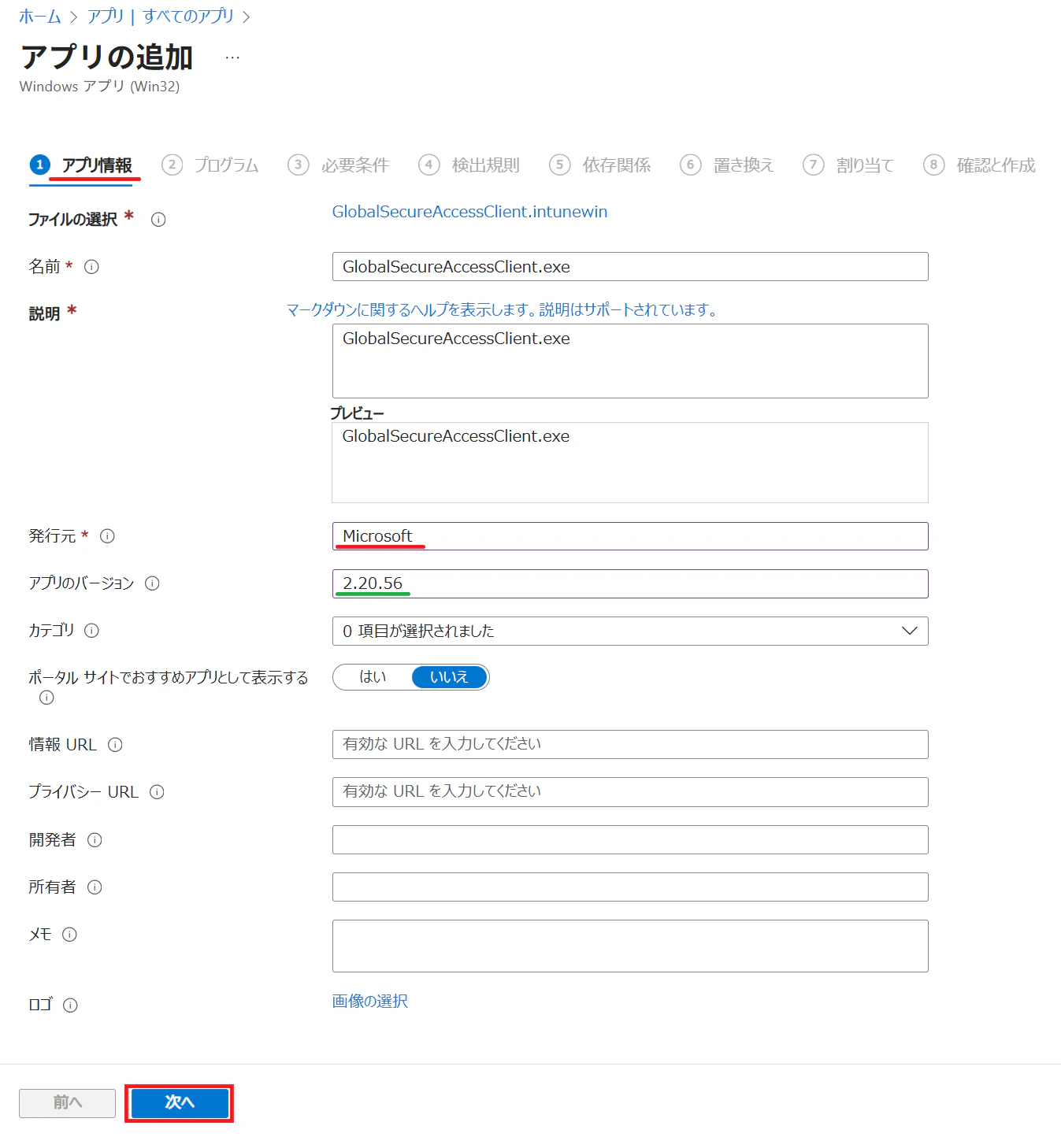Click info icon beside 開発者 label

[x=95, y=840]
